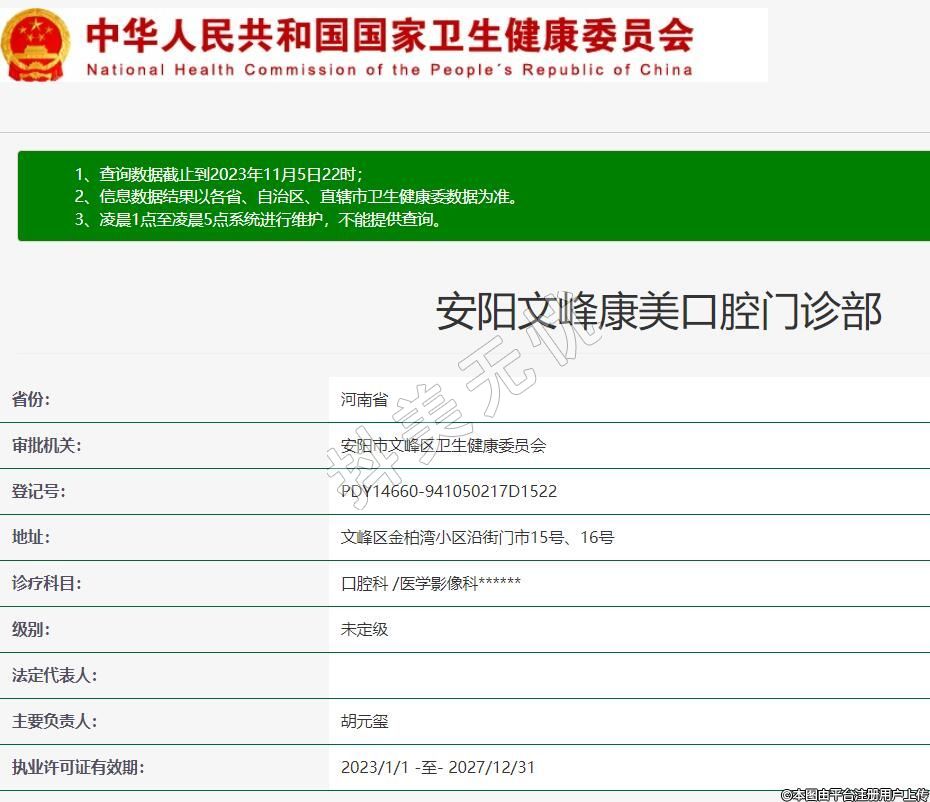Select the person in charge name 胡元玺
This screenshot has height=802, width=930.
(364, 722)
